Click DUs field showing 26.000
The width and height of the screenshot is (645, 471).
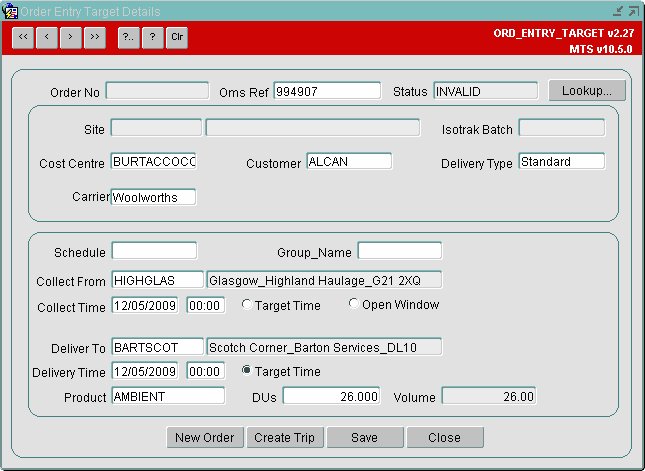tap(332, 396)
